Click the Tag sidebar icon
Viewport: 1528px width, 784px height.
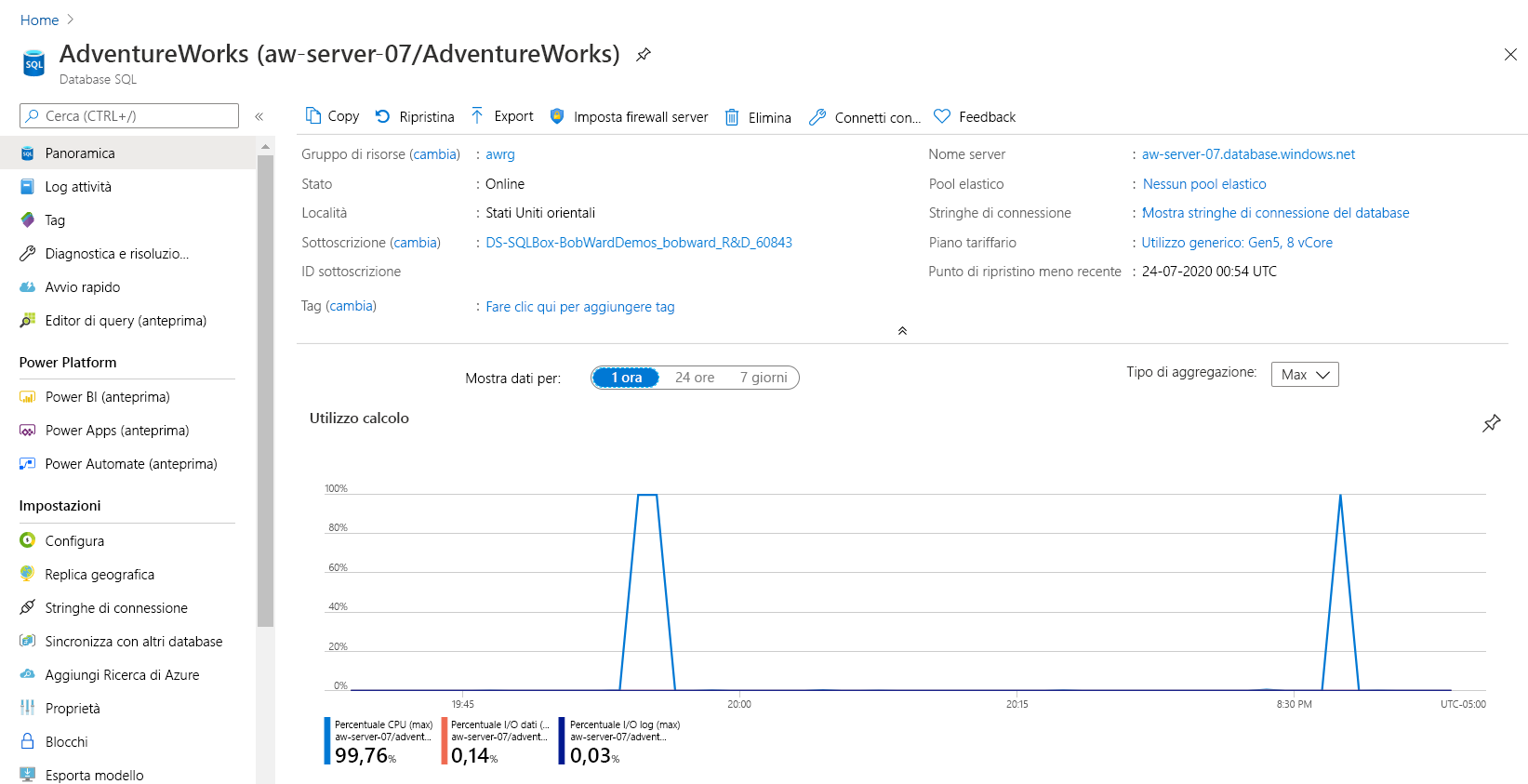click(28, 220)
